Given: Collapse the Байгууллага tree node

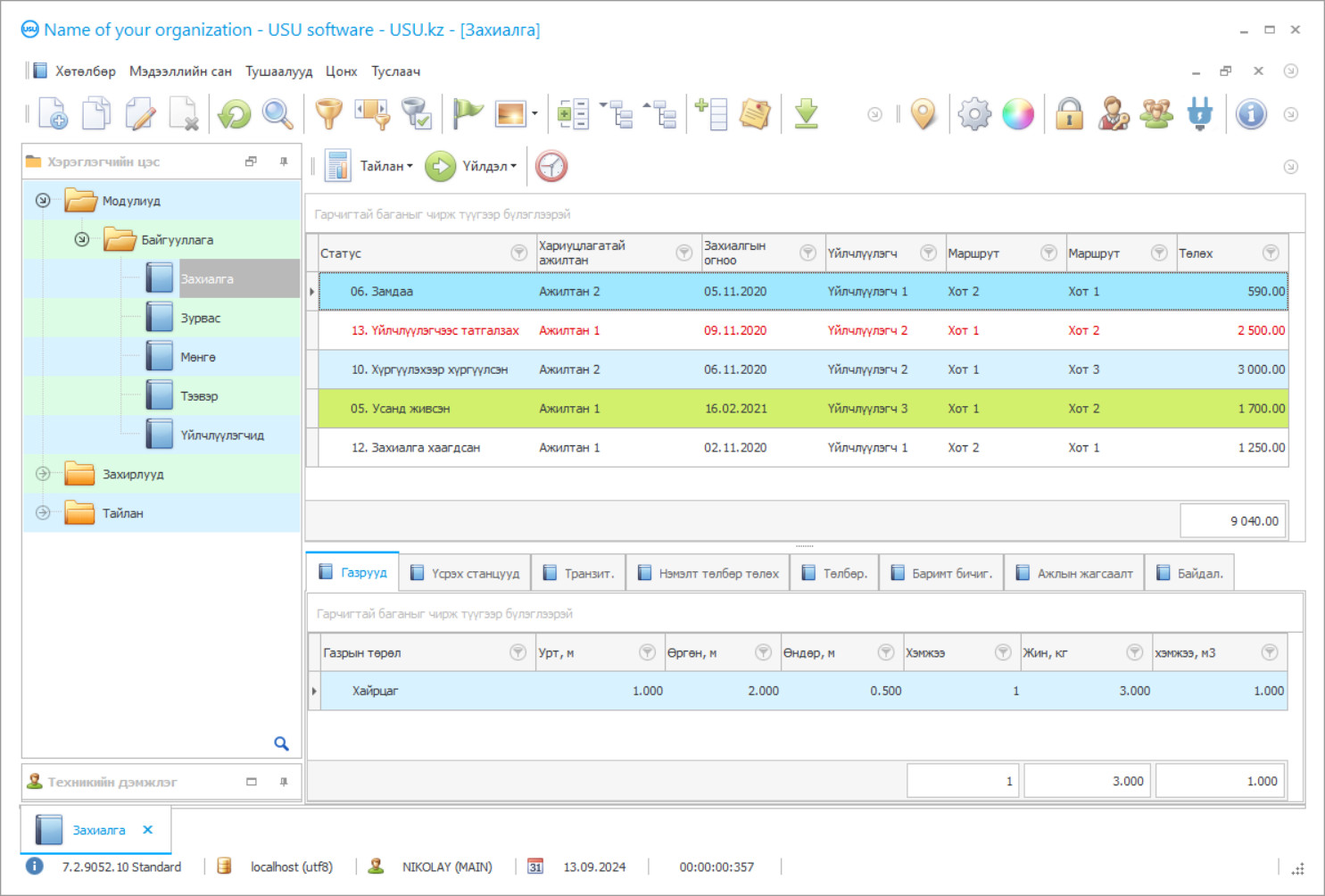Looking at the screenshot, I should coord(81,239).
